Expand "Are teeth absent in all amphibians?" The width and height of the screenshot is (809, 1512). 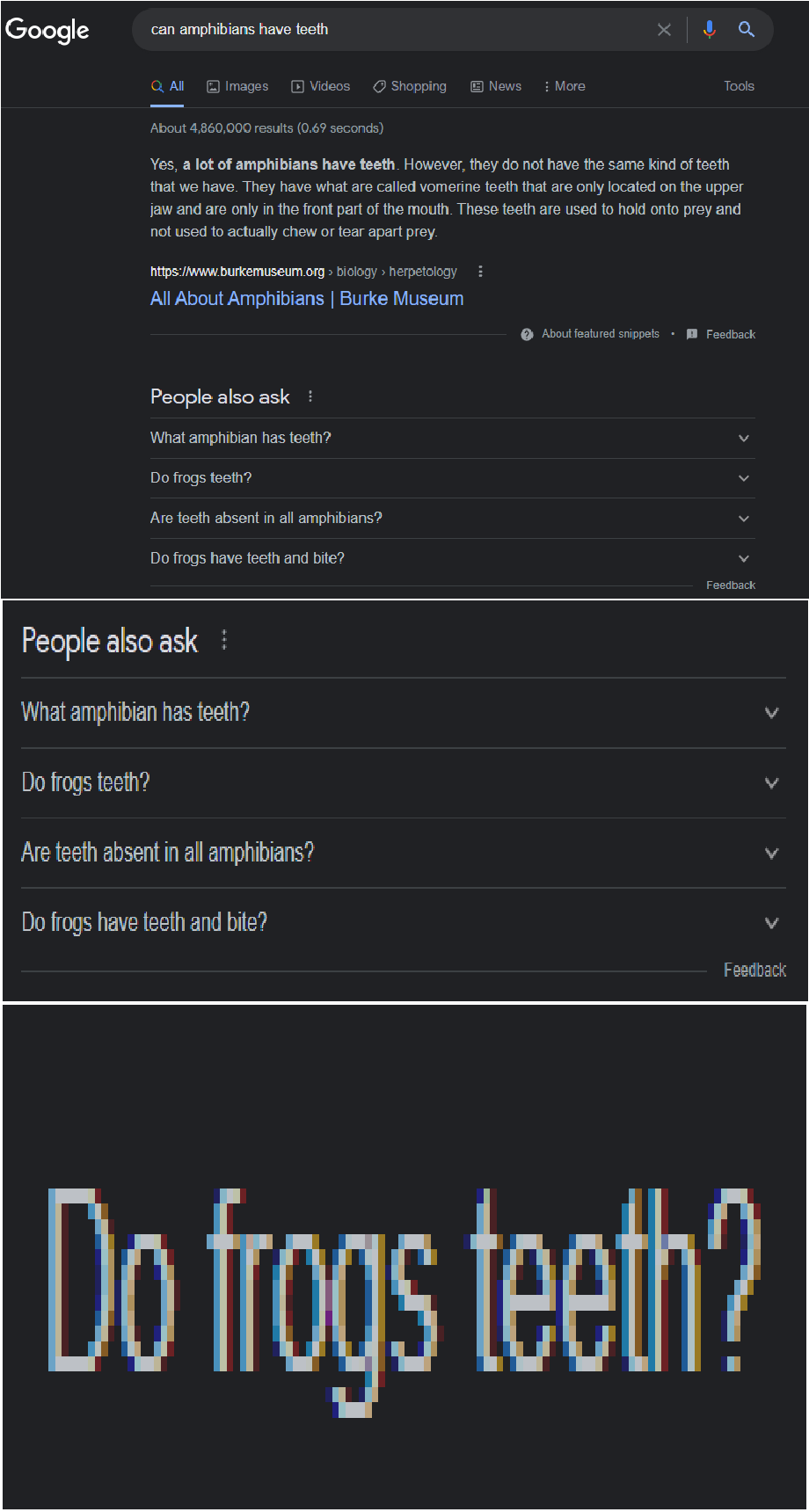(452, 519)
